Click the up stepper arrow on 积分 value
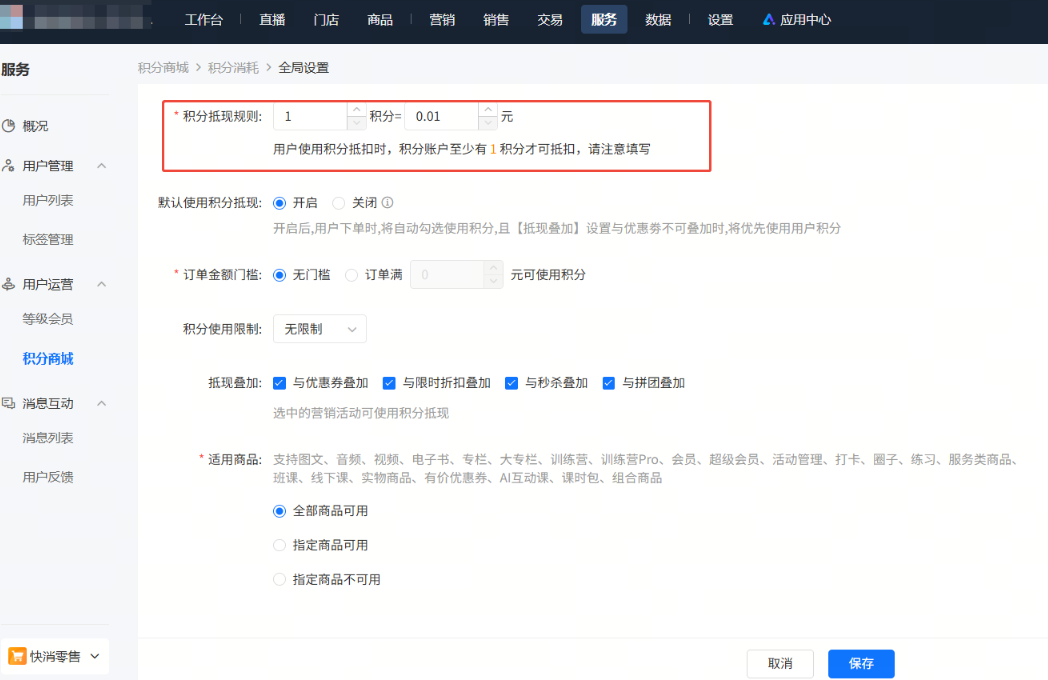The width and height of the screenshot is (1048, 680). (x=356, y=109)
